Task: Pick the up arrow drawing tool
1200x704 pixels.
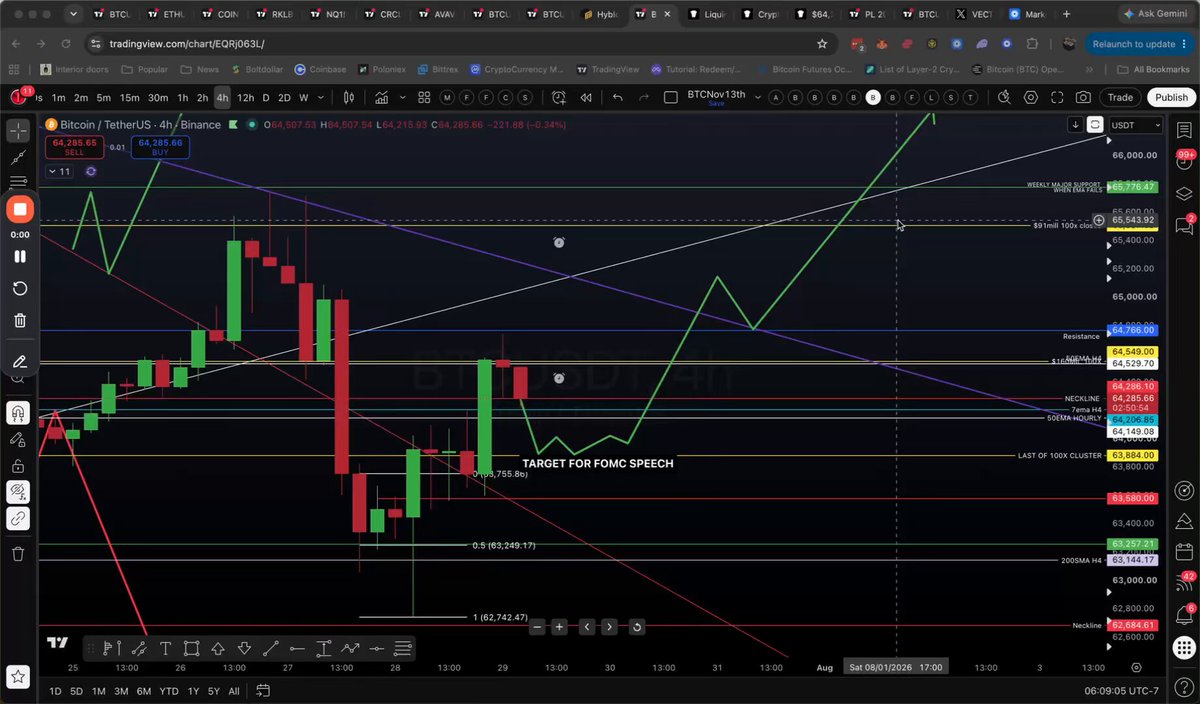Action: (217, 648)
